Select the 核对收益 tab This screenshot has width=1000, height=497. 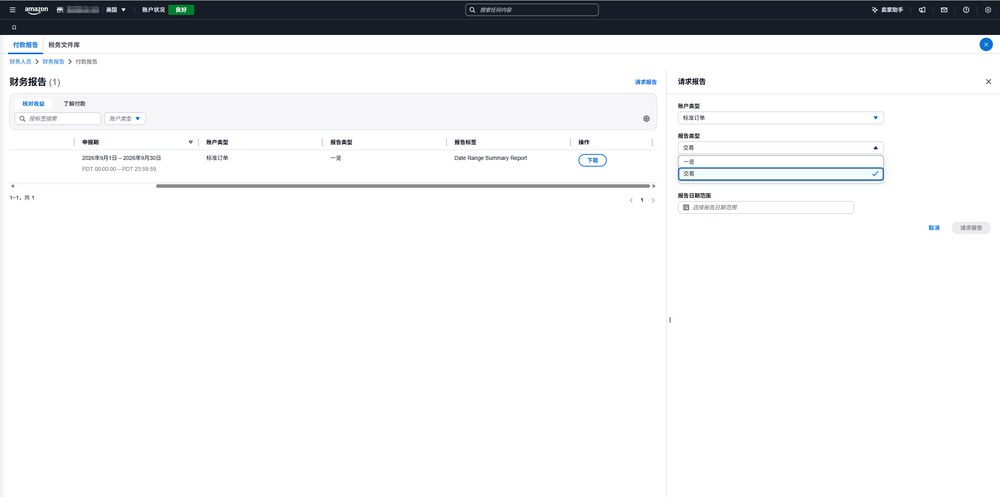click(x=33, y=103)
